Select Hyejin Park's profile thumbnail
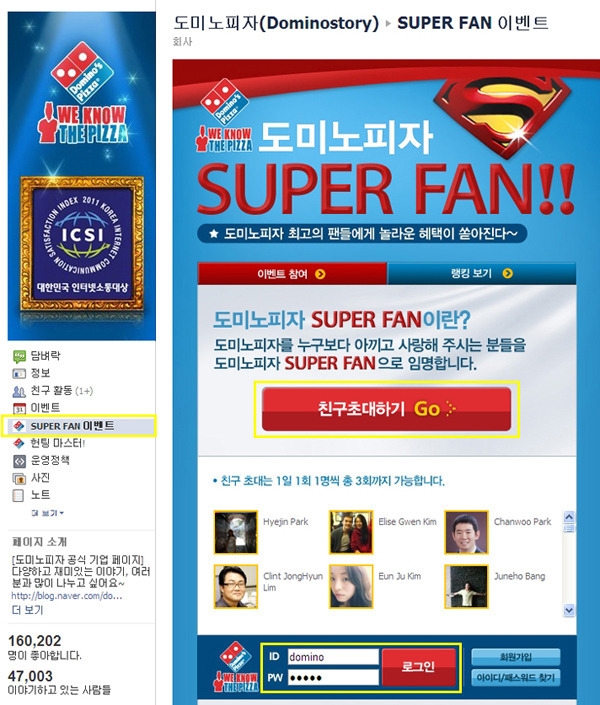This screenshot has height=705, width=600. pos(236,532)
